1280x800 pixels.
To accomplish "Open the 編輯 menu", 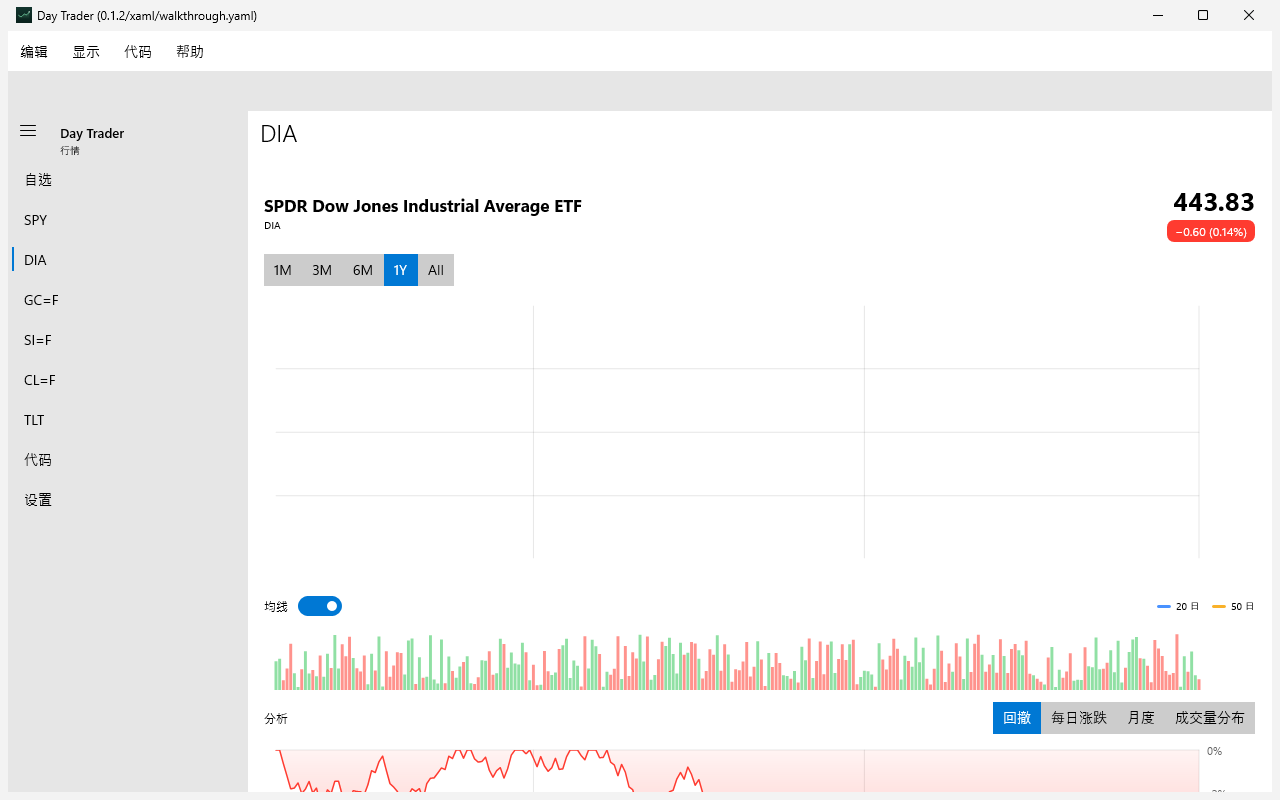I will click(34, 52).
